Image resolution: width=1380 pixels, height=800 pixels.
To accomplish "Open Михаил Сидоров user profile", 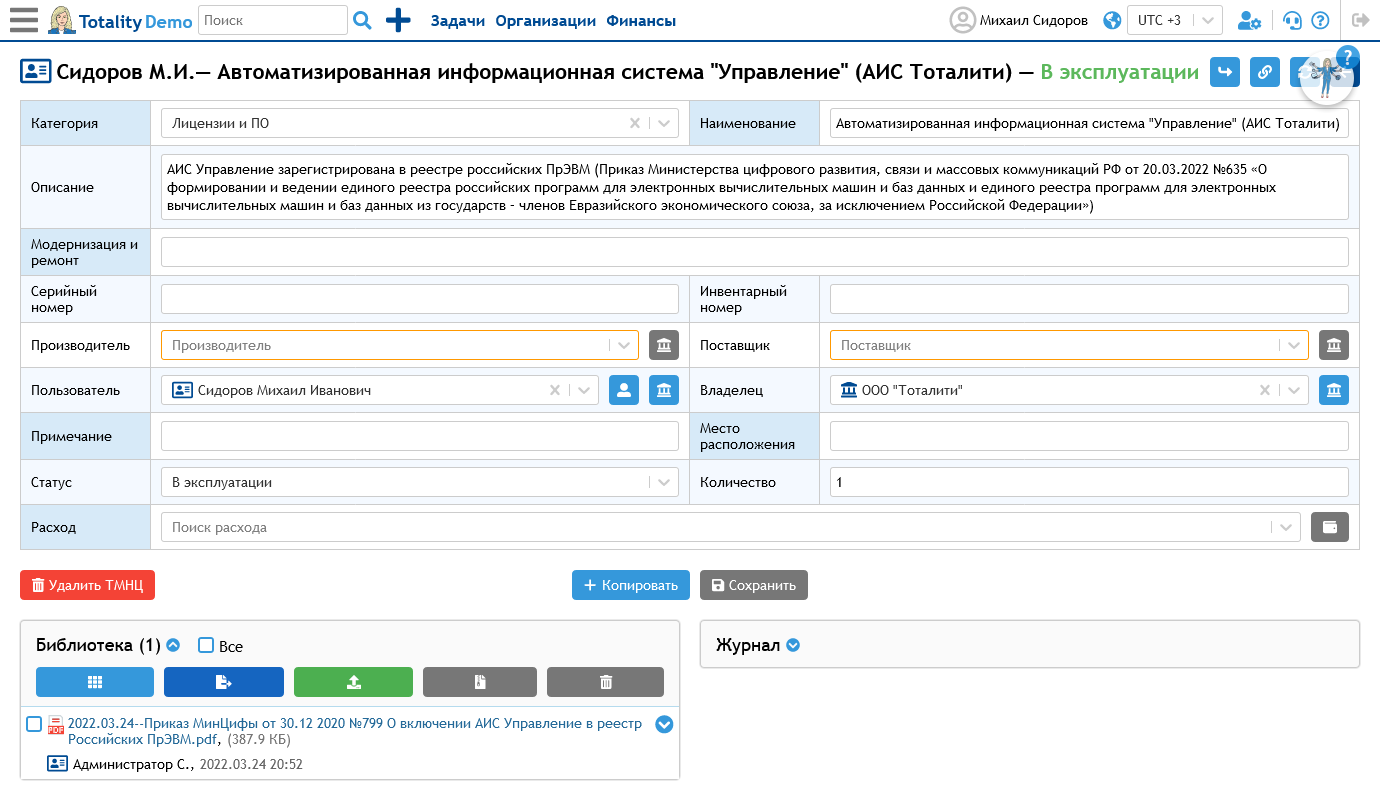I will click(1019, 20).
